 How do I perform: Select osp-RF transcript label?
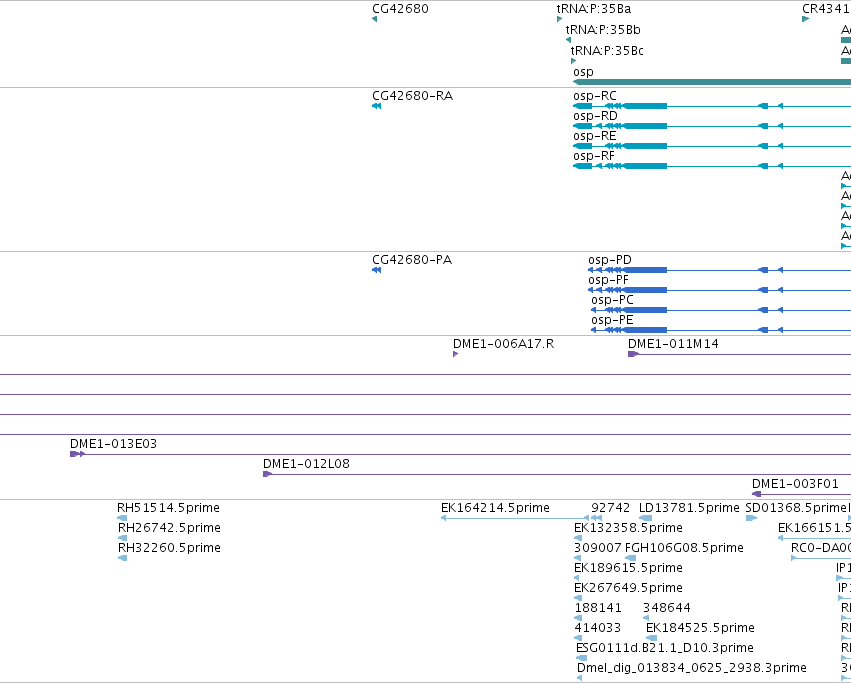click(594, 156)
